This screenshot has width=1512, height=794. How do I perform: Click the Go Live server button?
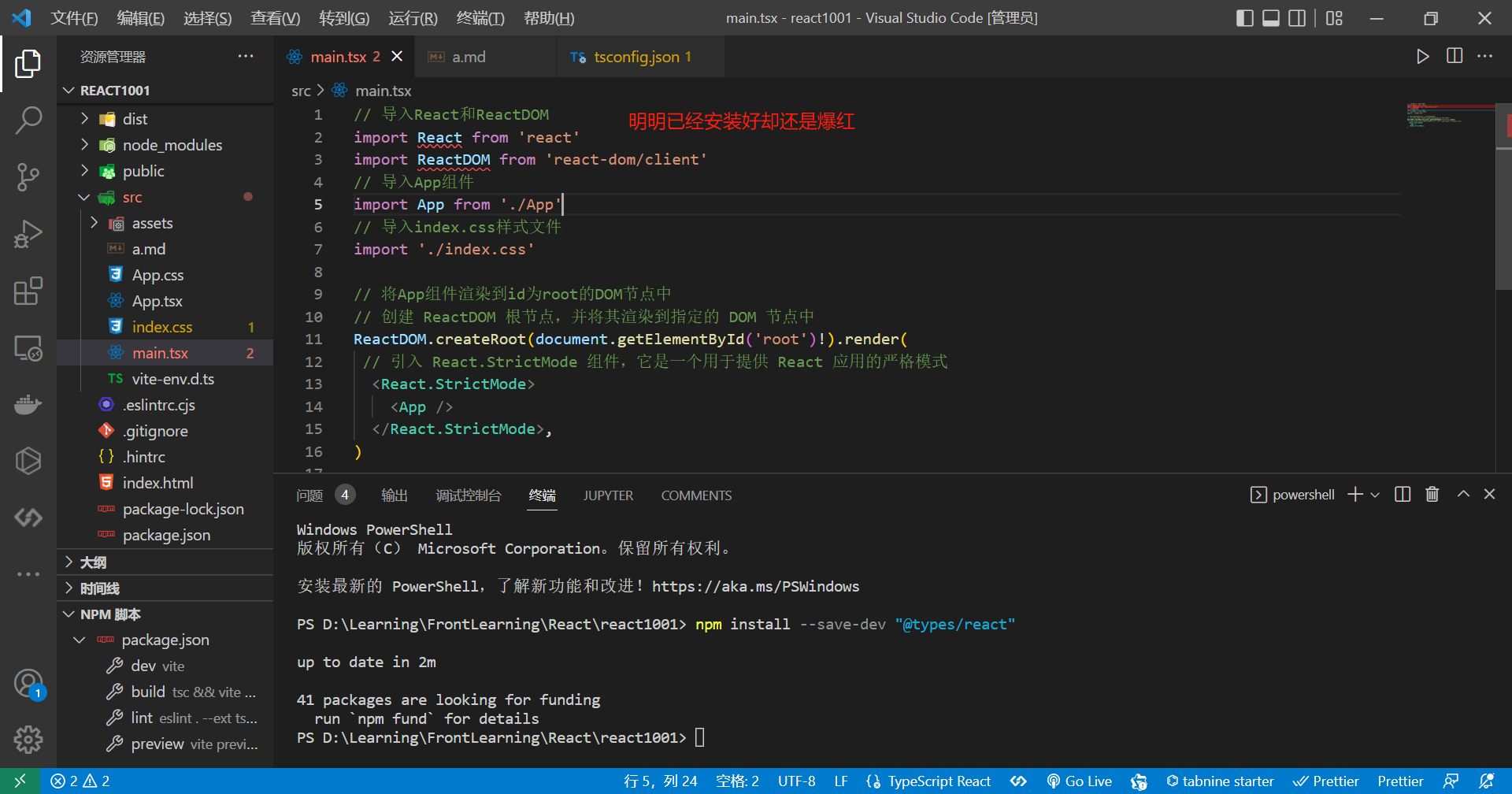(1080, 781)
